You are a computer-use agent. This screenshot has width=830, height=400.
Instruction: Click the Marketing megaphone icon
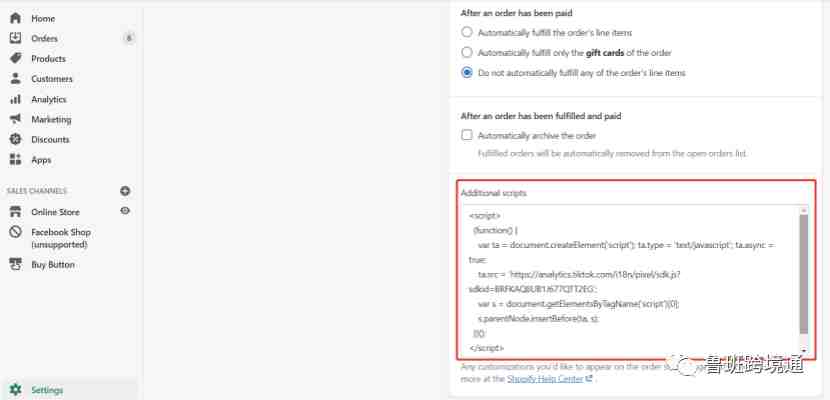pos(15,119)
